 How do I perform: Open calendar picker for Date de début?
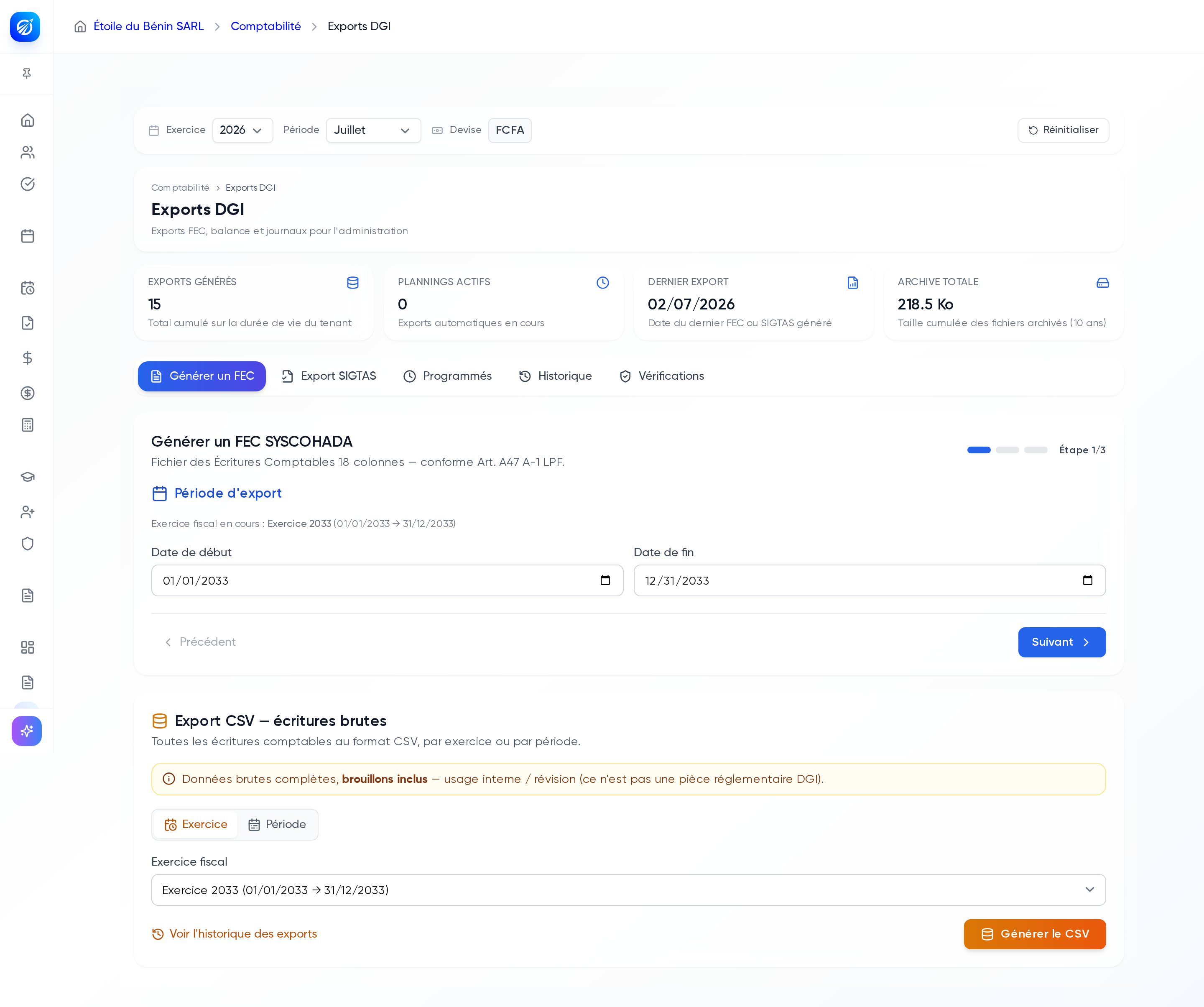605,580
